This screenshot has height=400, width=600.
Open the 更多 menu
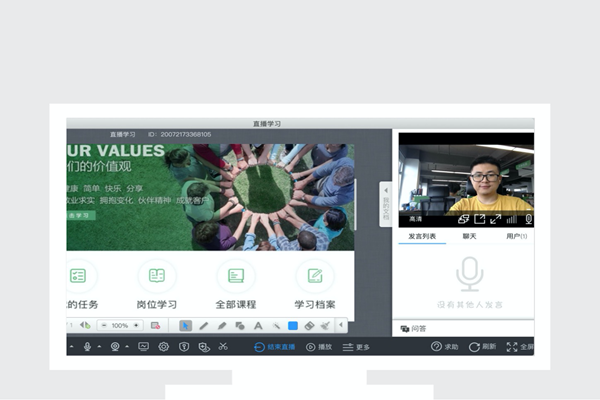(x=356, y=347)
